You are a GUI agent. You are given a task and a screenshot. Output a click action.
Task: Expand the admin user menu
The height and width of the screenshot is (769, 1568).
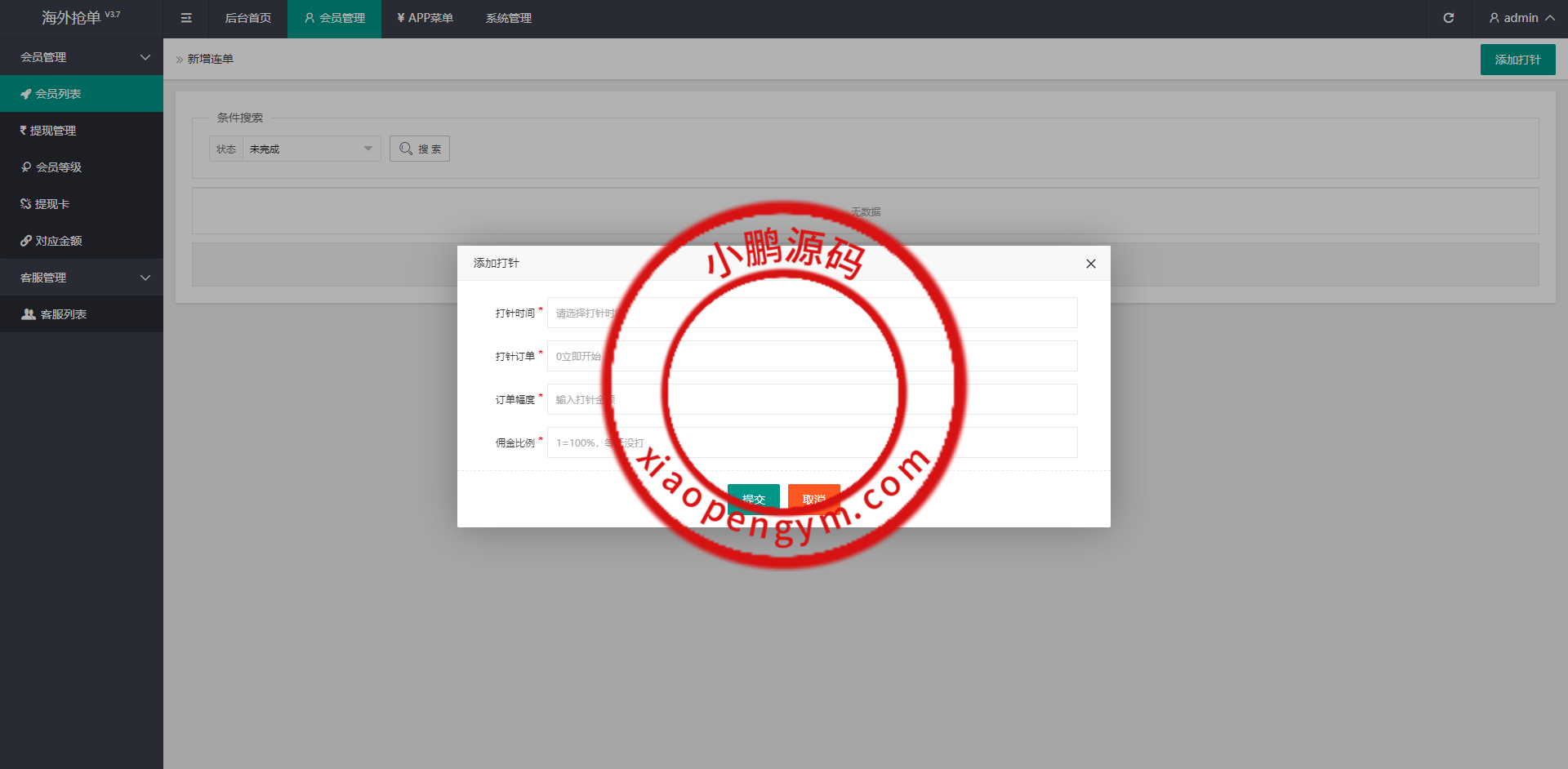coord(1521,18)
